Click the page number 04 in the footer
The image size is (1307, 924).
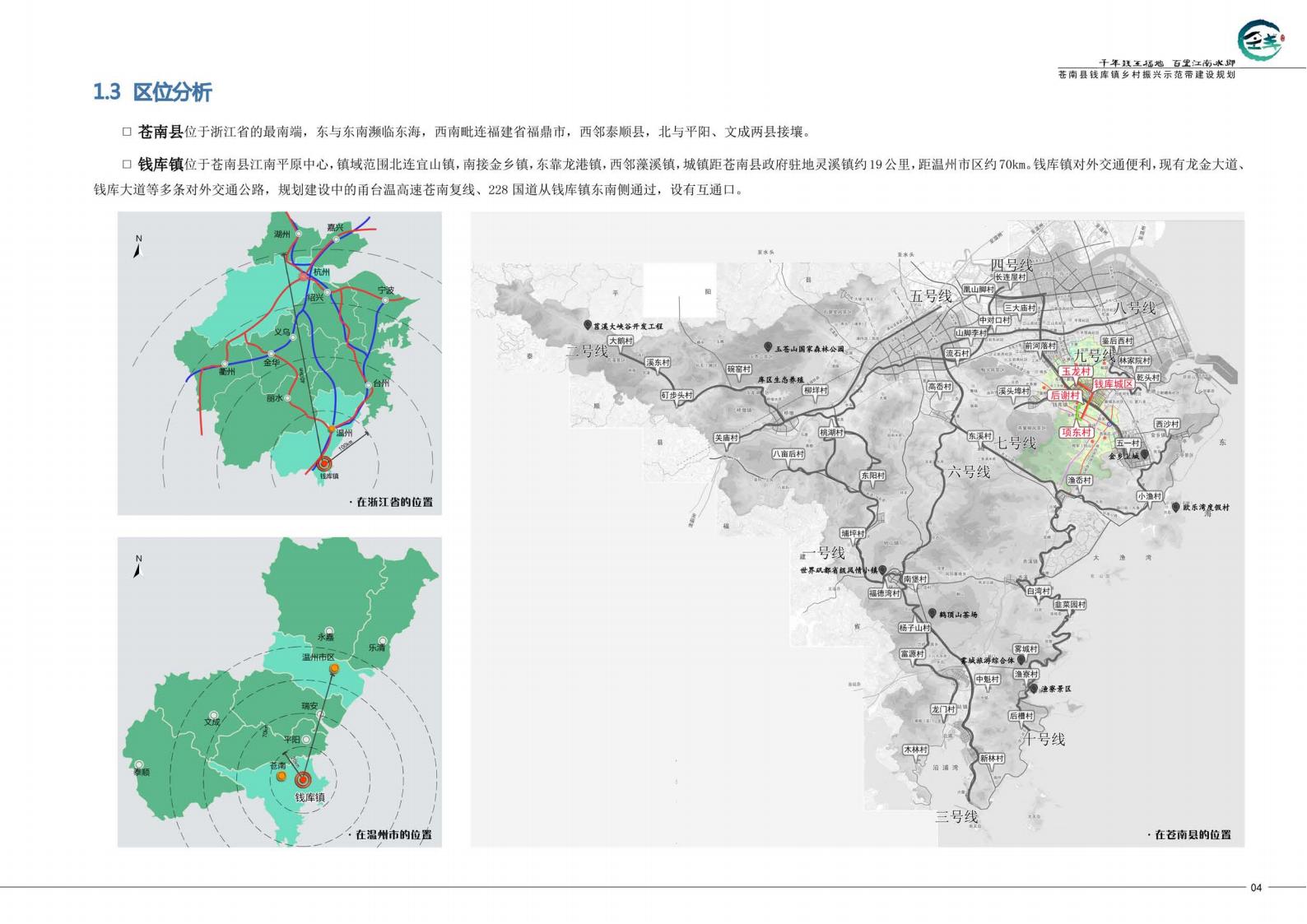click(1256, 888)
